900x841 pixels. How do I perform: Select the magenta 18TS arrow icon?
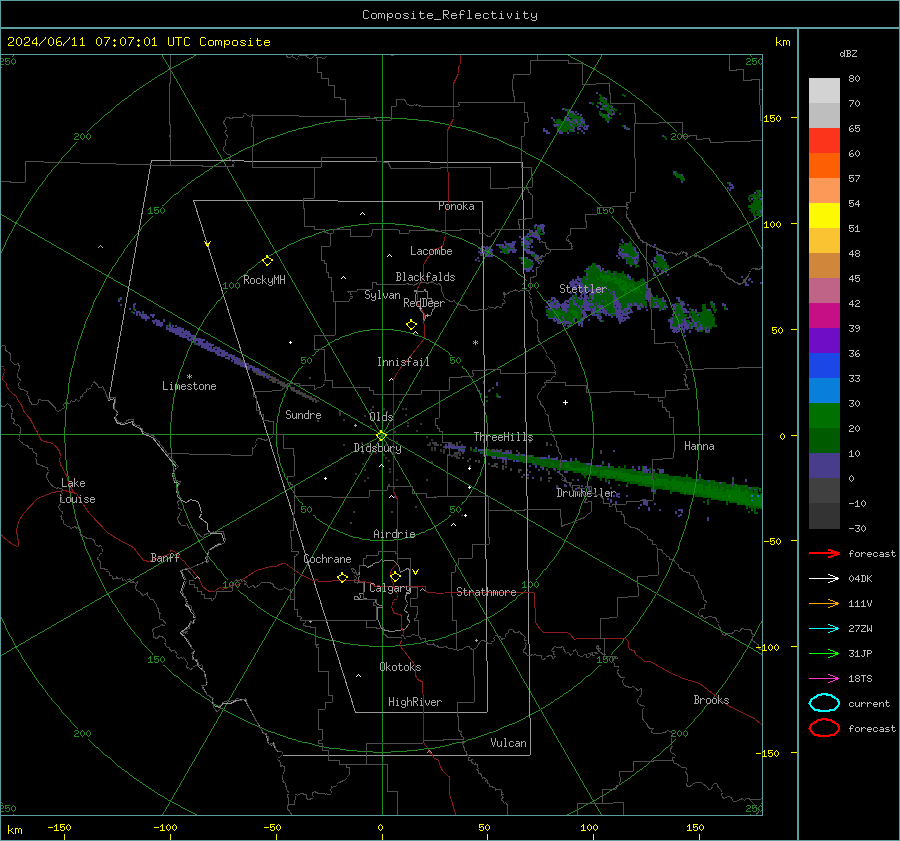point(824,679)
